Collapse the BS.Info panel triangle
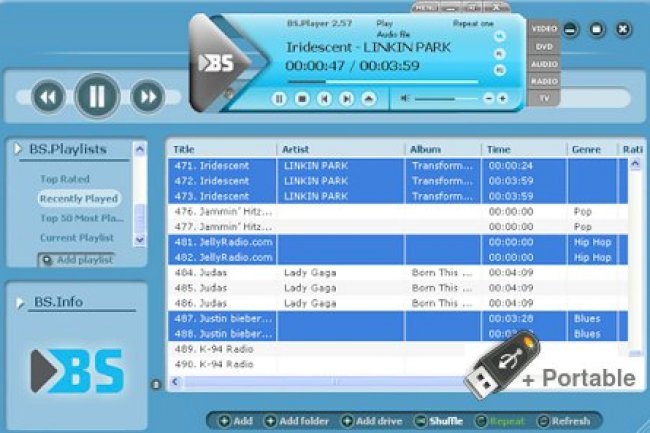Viewport: 650px width, 433px height. [19, 303]
